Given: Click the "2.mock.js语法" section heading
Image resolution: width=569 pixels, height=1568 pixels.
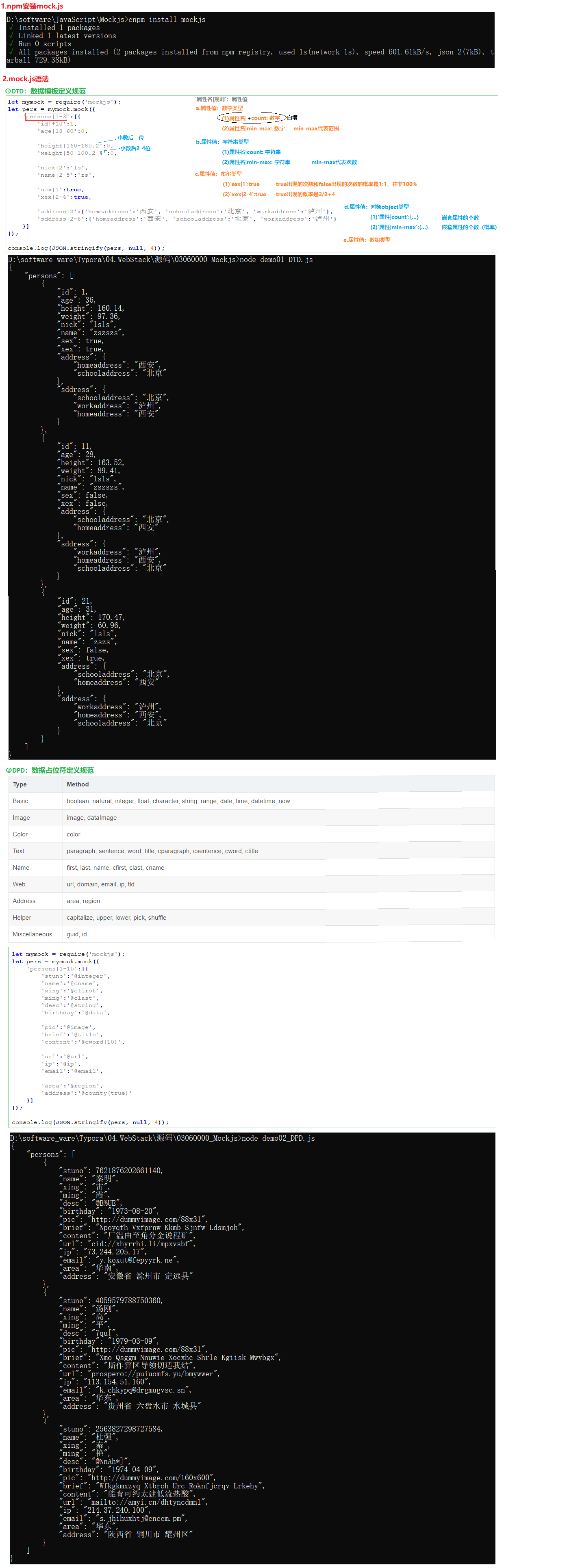Looking at the screenshot, I should 26,79.
